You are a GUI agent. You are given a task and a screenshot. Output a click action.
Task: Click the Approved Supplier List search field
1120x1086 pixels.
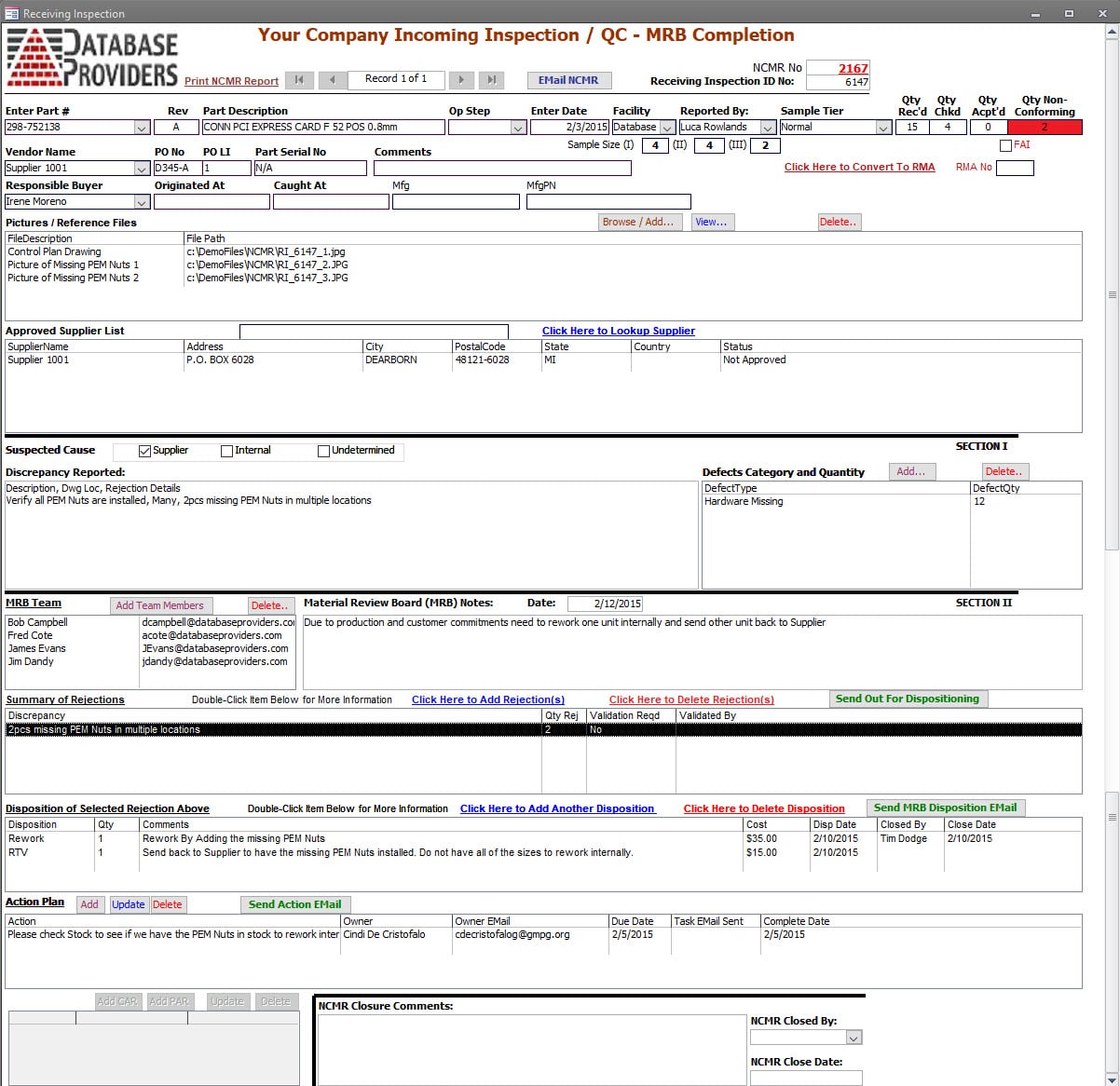click(x=374, y=332)
